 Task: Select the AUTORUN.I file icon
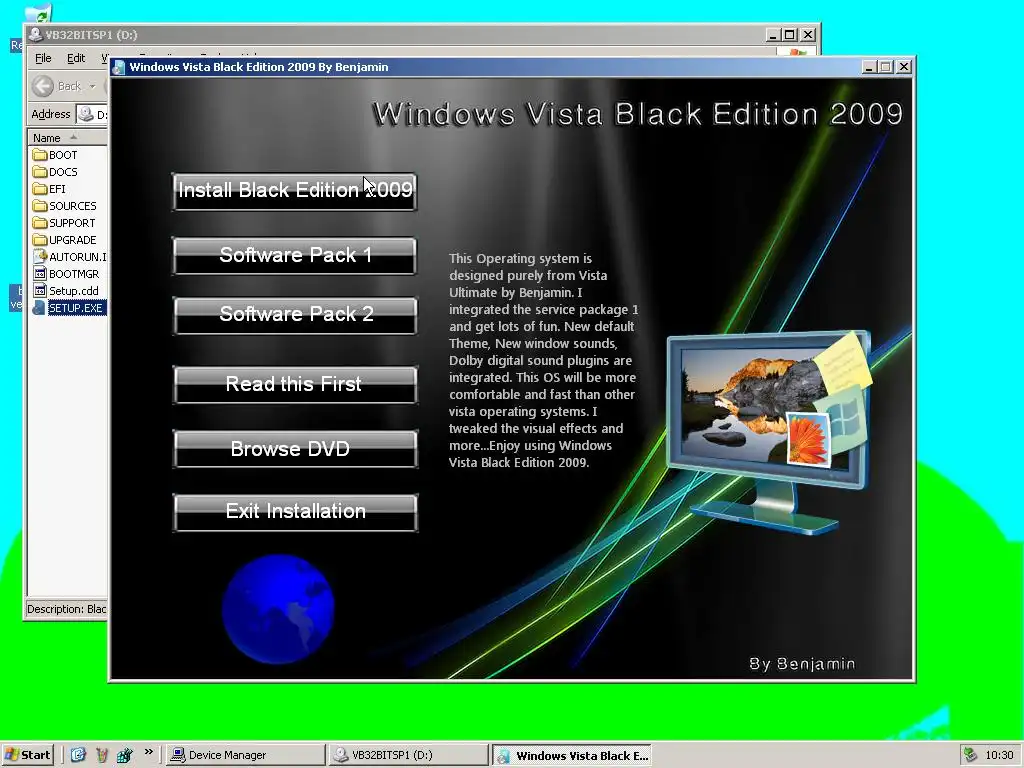[40, 257]
